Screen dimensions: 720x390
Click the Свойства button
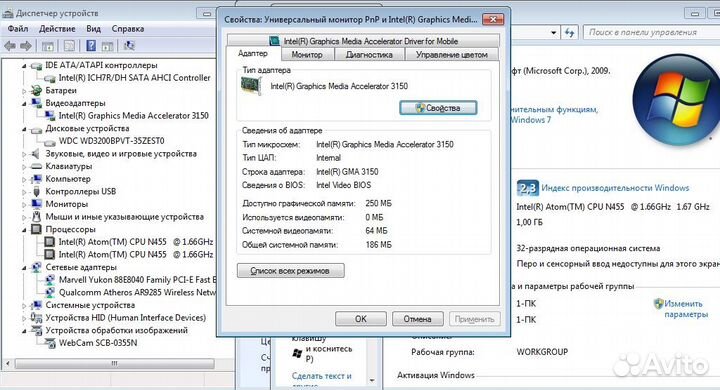[x=438, y=108]
